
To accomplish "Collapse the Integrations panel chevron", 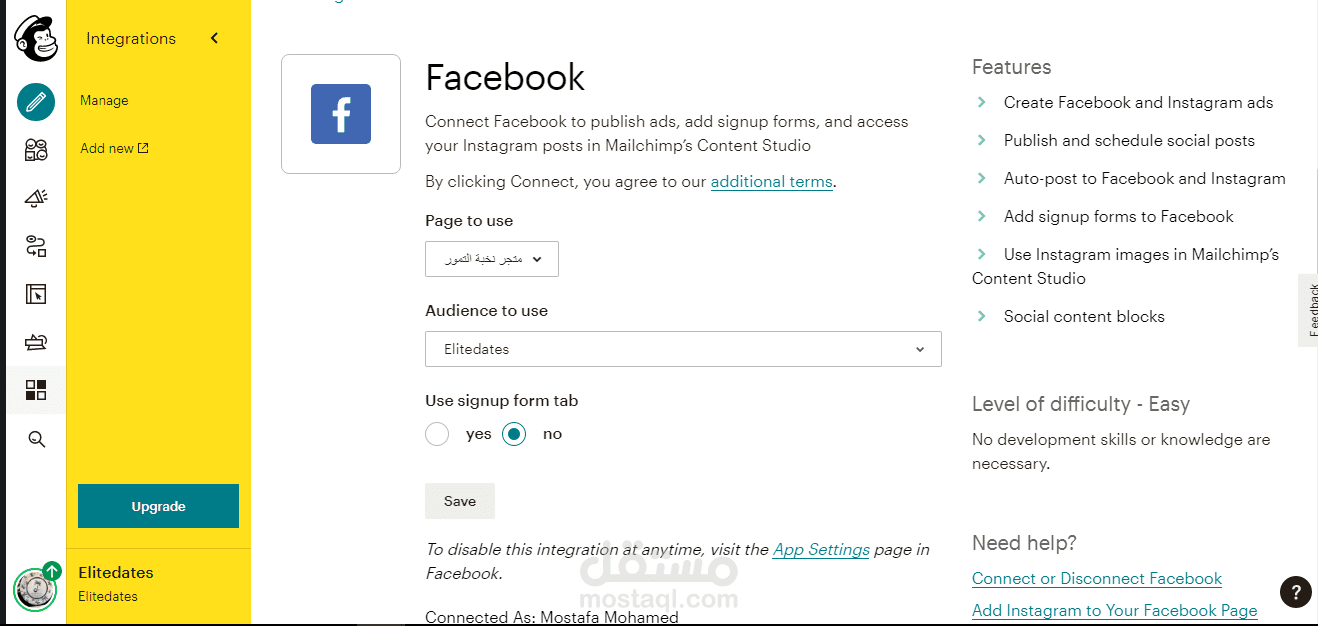I will pyautogui.click(x=214, y=38).
